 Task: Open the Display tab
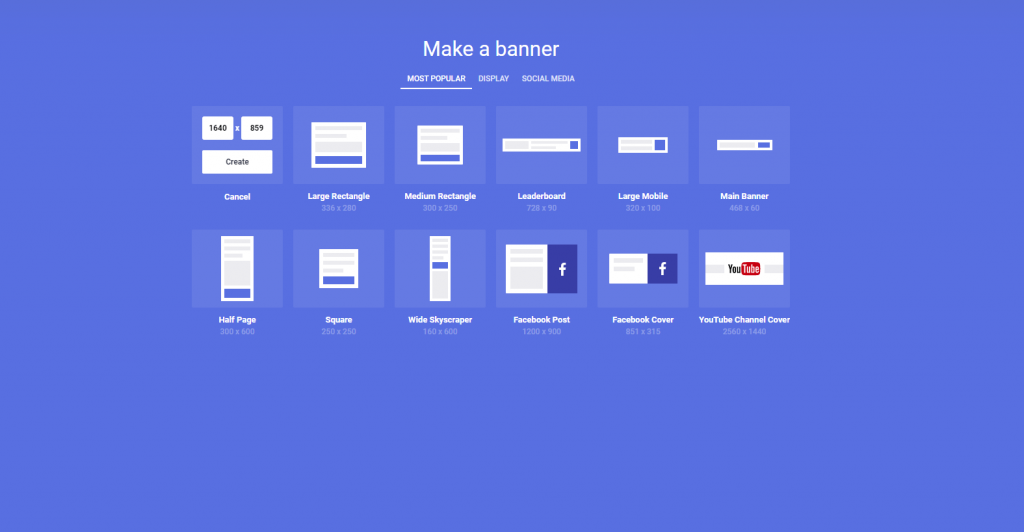[493, 78]
